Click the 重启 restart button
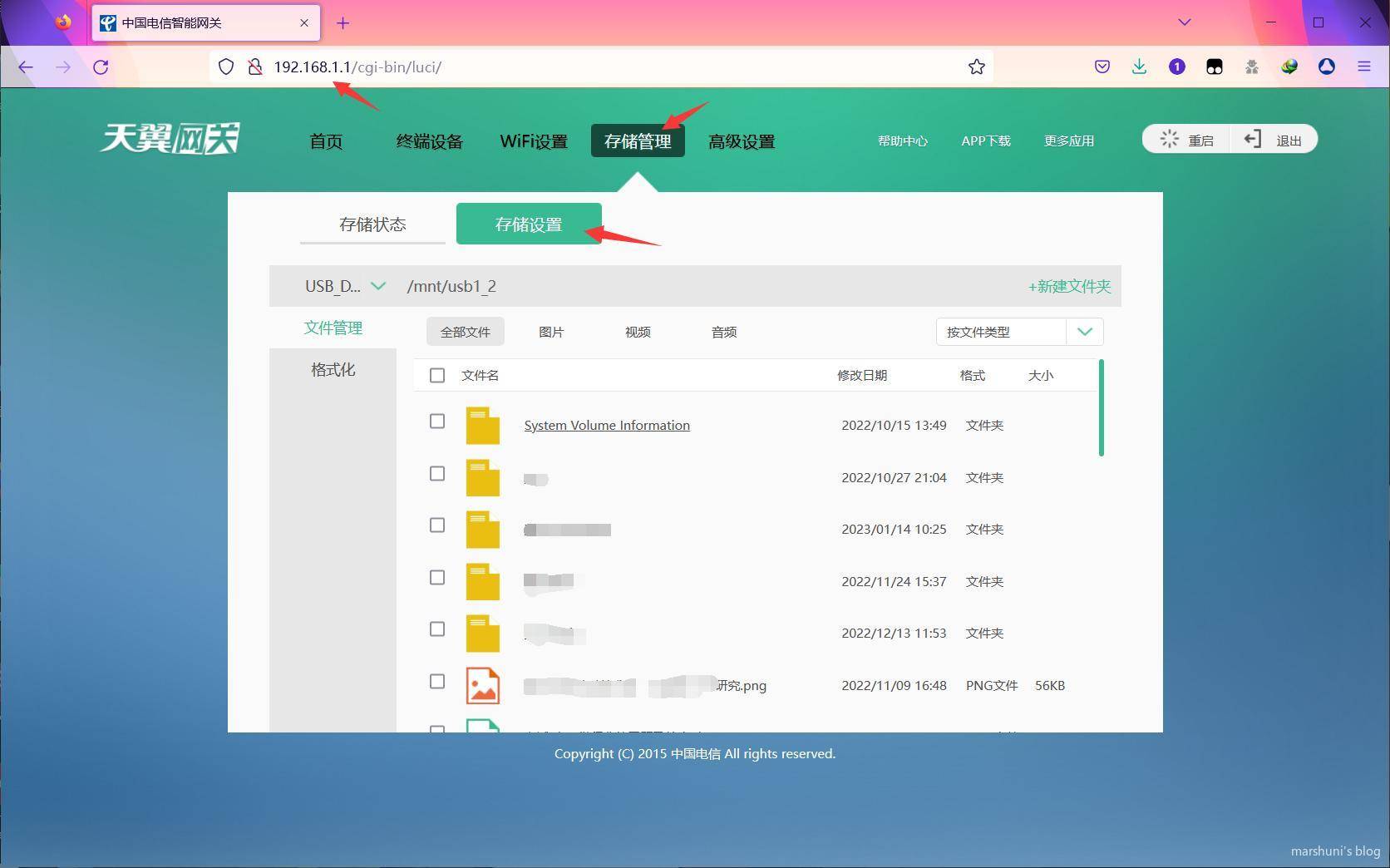This screenshot has width=1390, height=868. [x=1187, y=140]
